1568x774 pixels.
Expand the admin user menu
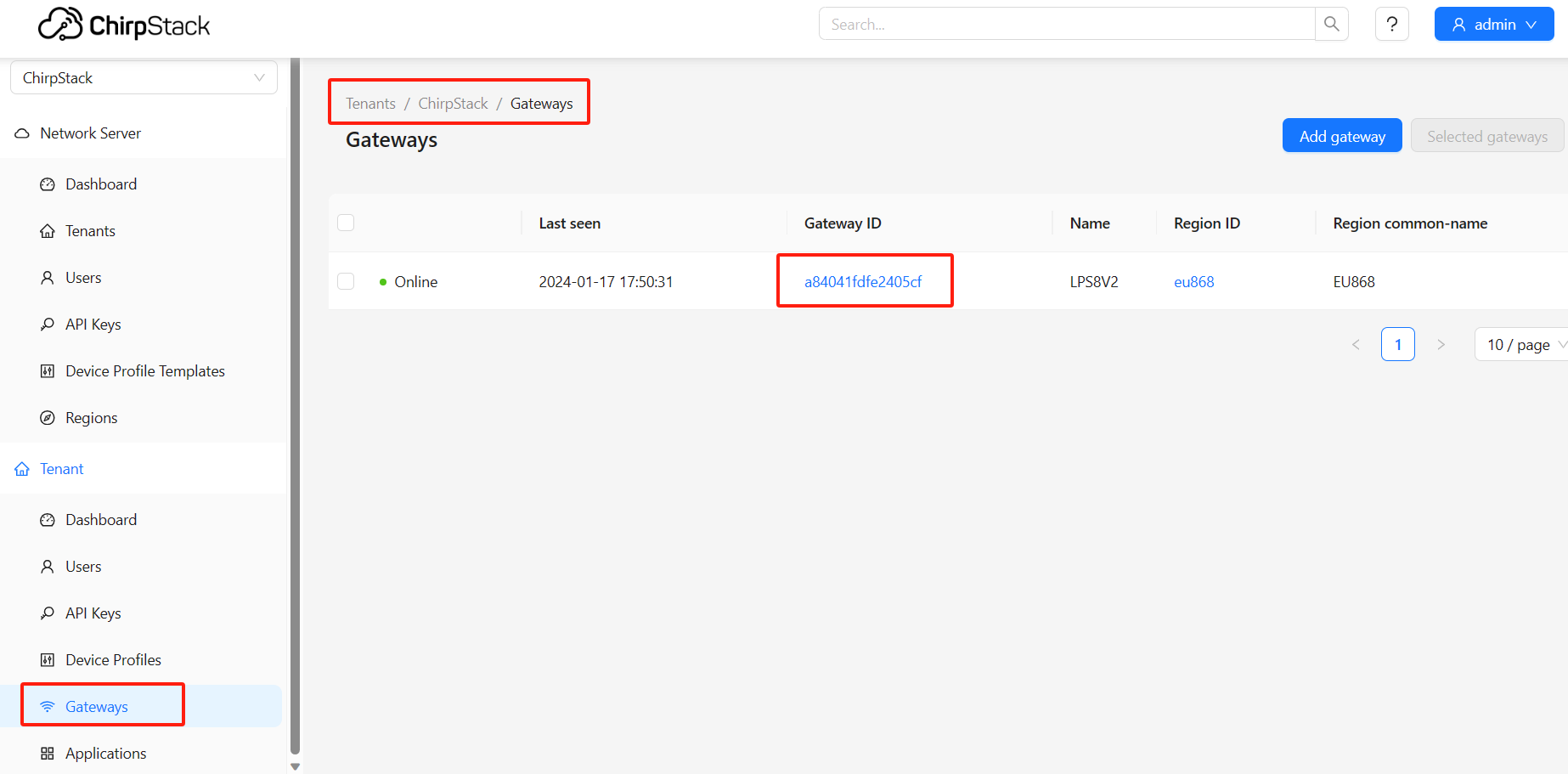point(1494,24)
